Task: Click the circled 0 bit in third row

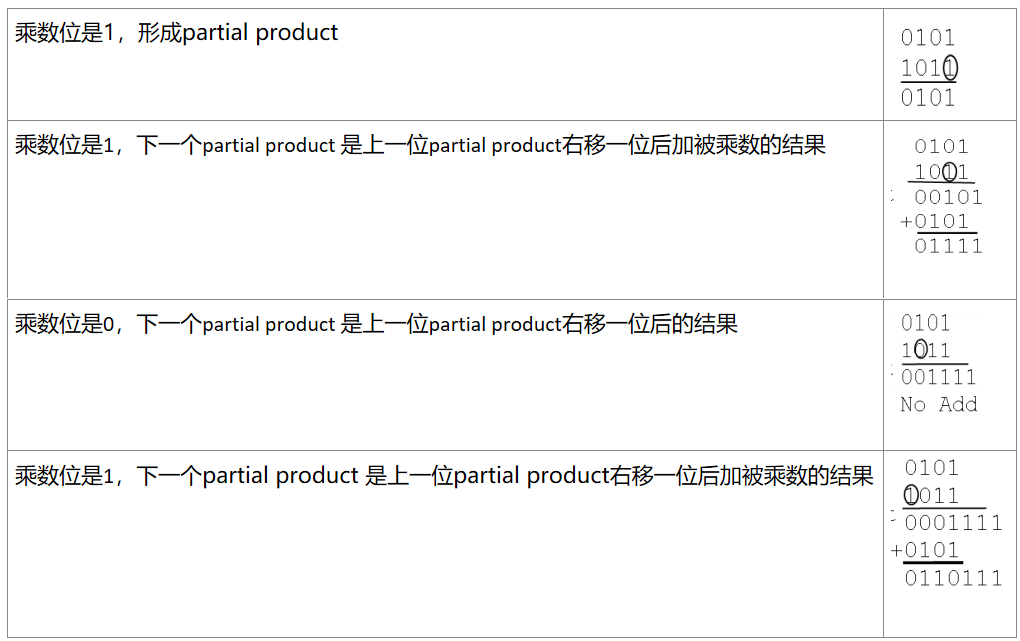Action: (920, 350)
